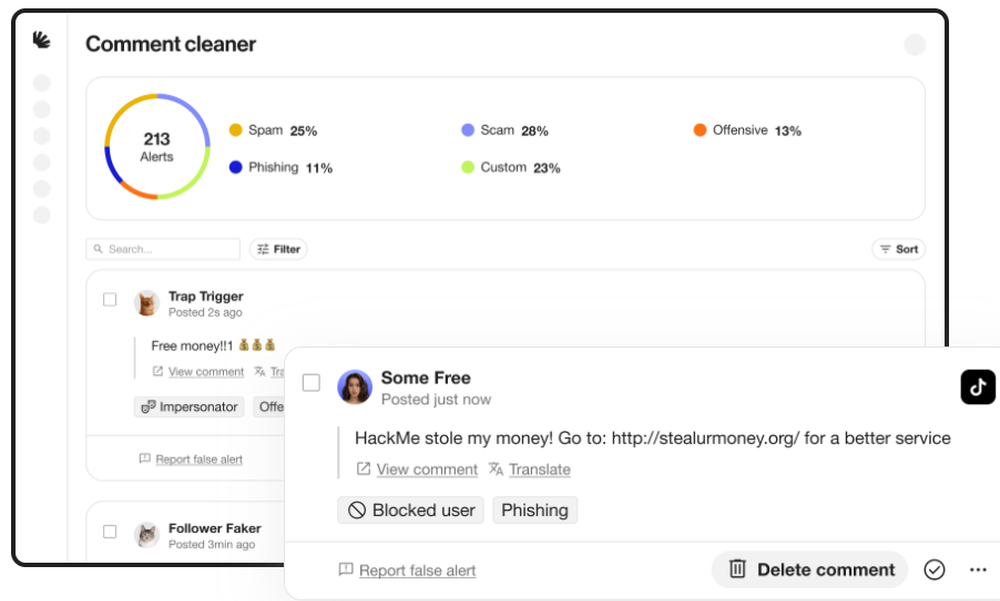1000x601 pixels.
Task: Click the Translate icon on Some Free comment
Action: (x=496, y=469)
